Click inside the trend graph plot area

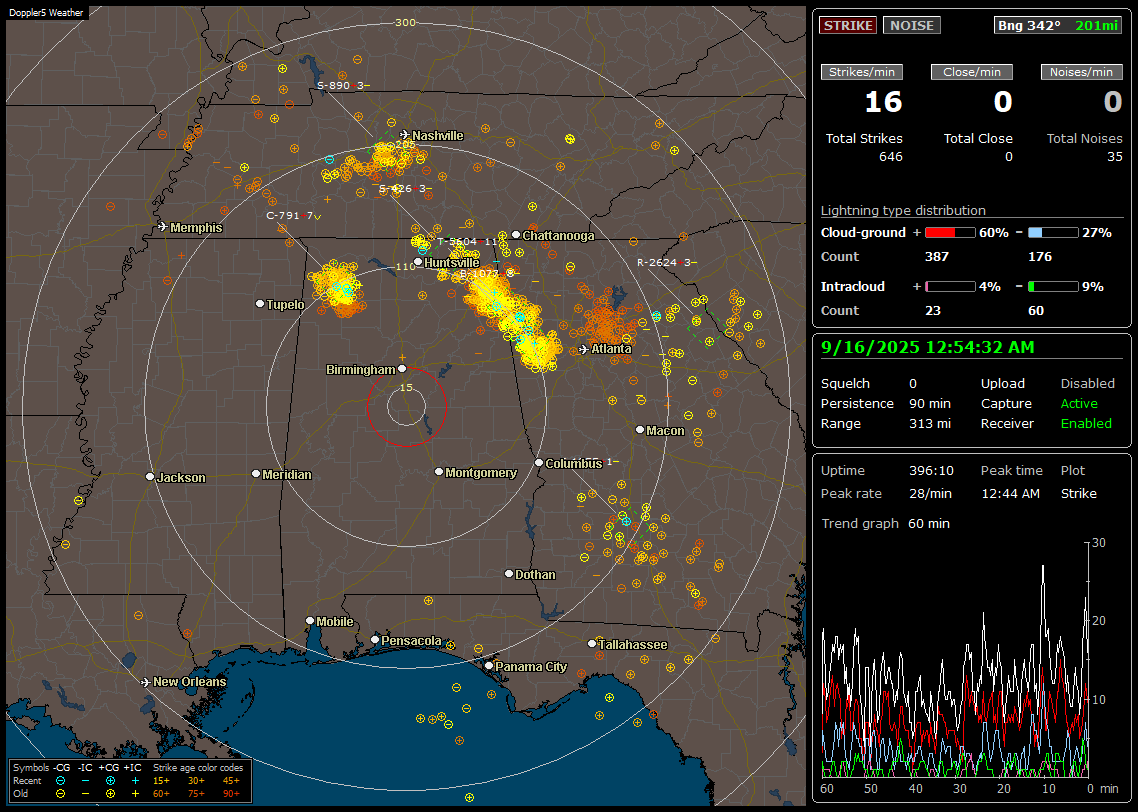point(954,660)
